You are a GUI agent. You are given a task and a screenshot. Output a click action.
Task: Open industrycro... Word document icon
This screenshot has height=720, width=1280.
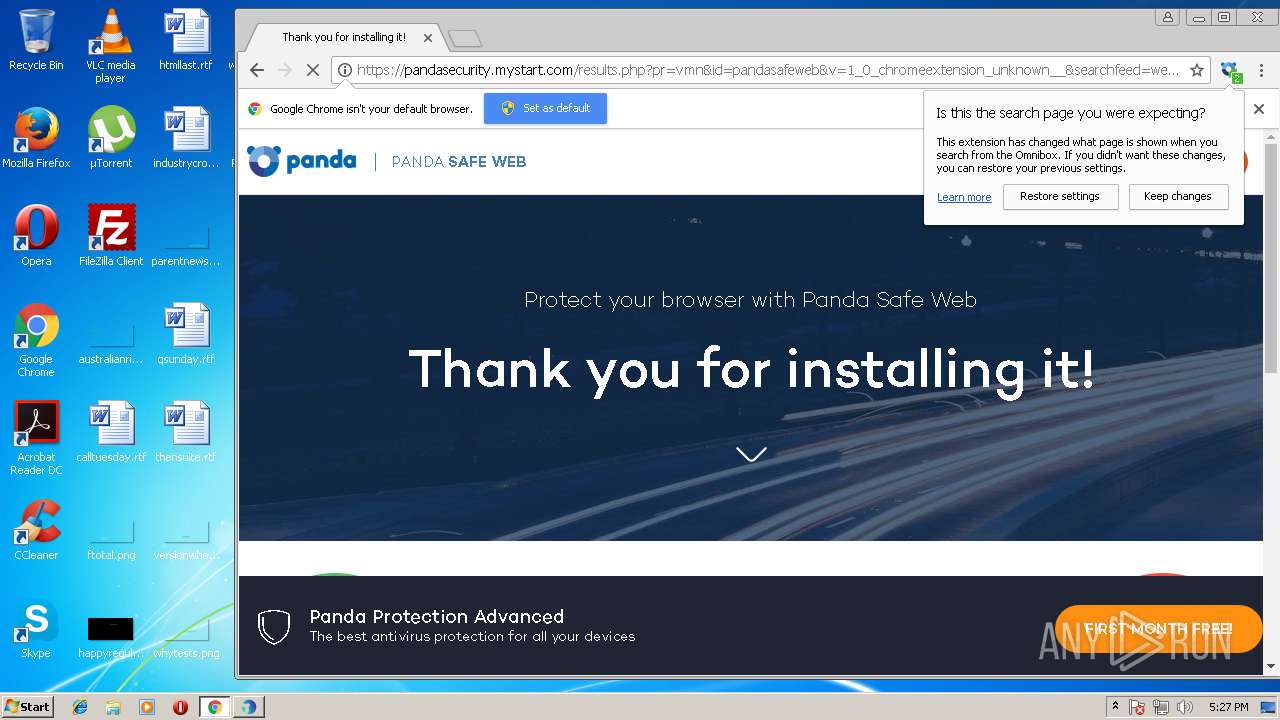186,138
